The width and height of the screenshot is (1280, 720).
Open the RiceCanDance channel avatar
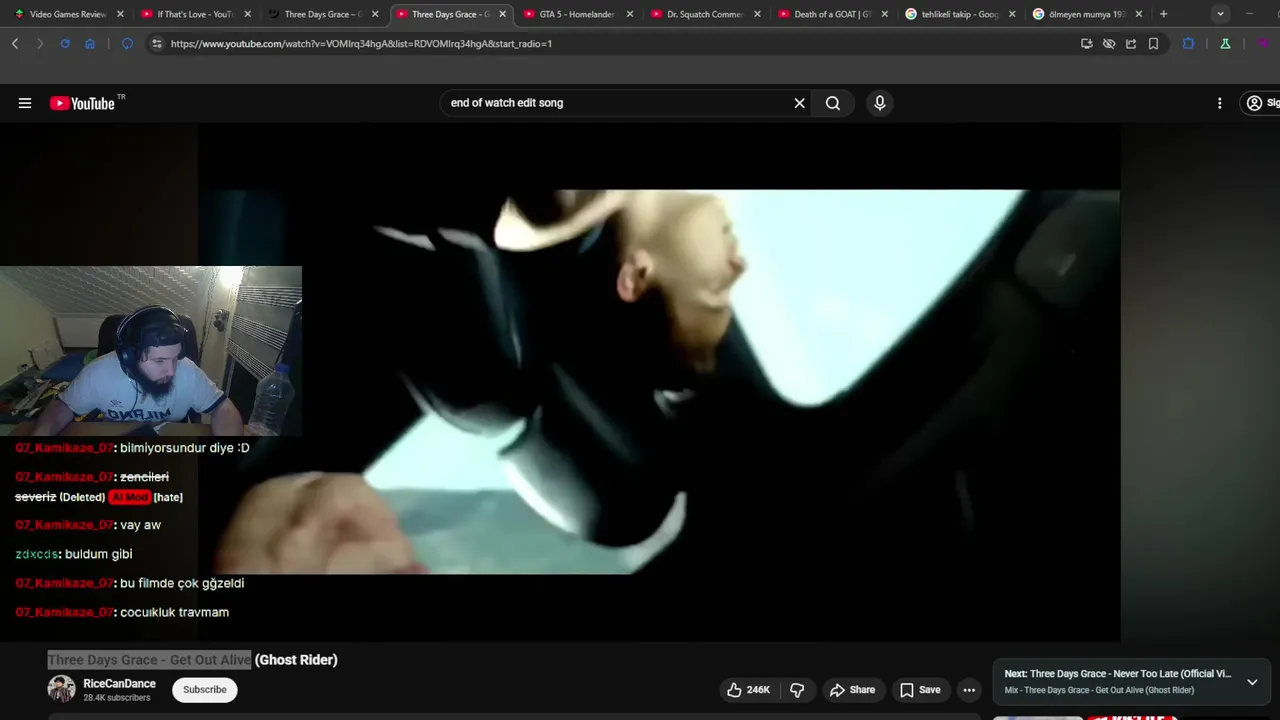click(x=62, y=689)
